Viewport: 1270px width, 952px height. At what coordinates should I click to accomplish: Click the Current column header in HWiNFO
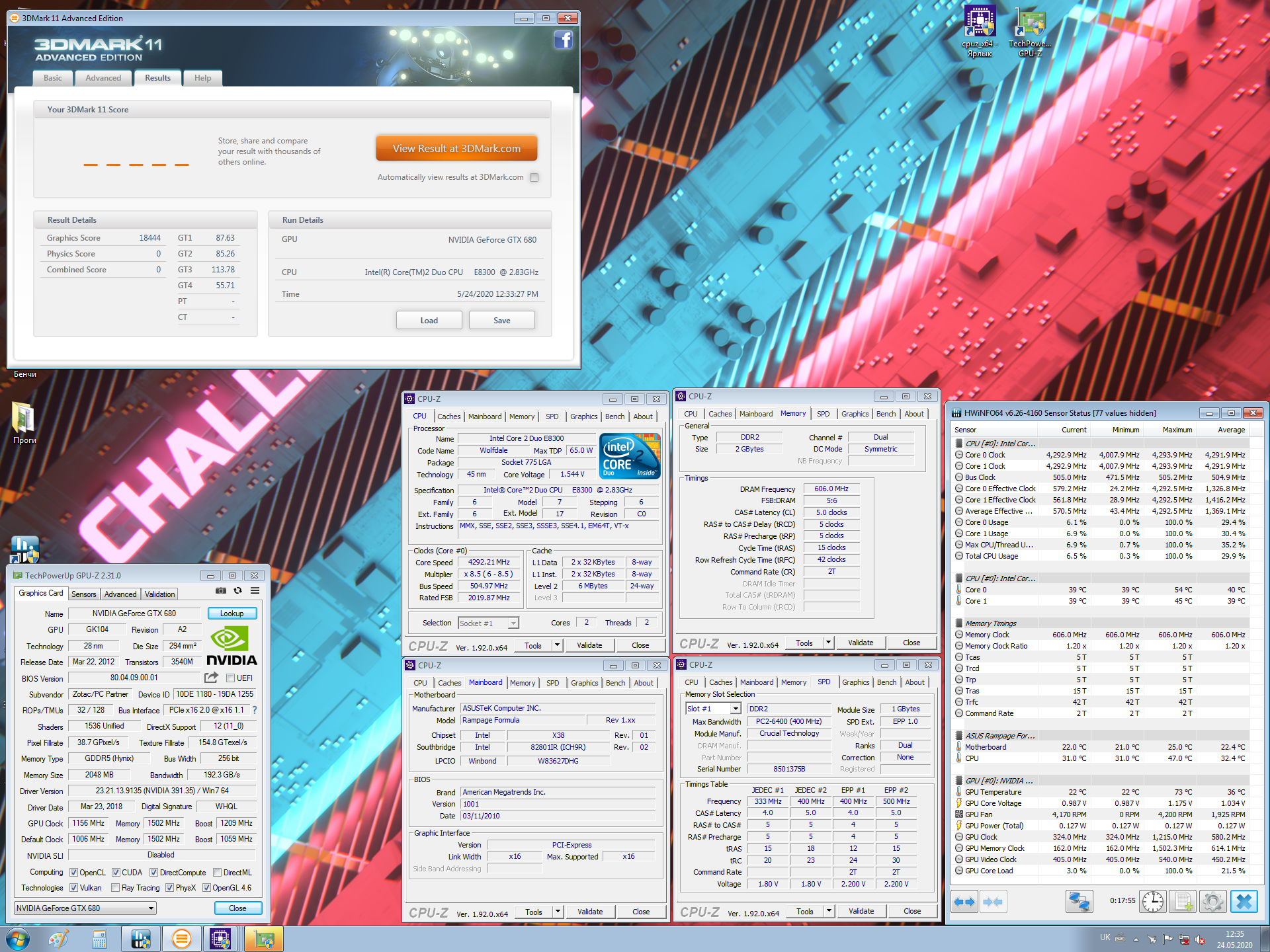(x=1074, y=430)
